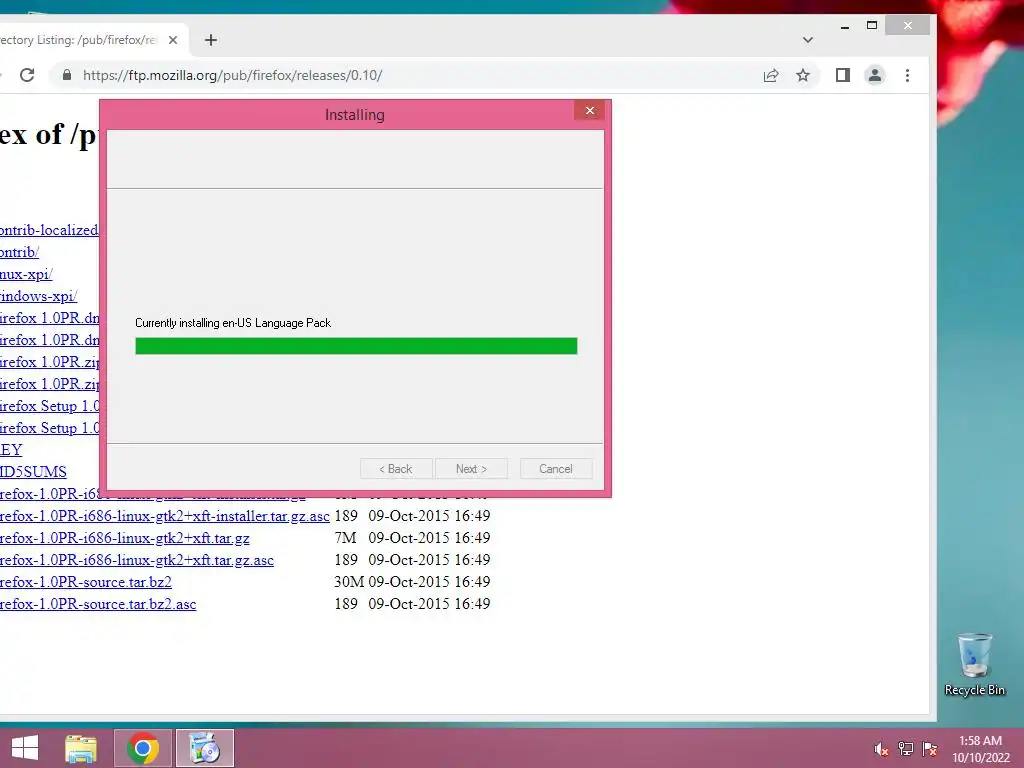The width and height of the screenshot is (1024, 768).
Task: Switch to Chrome in taskbar
Action: tap(143, 748)
